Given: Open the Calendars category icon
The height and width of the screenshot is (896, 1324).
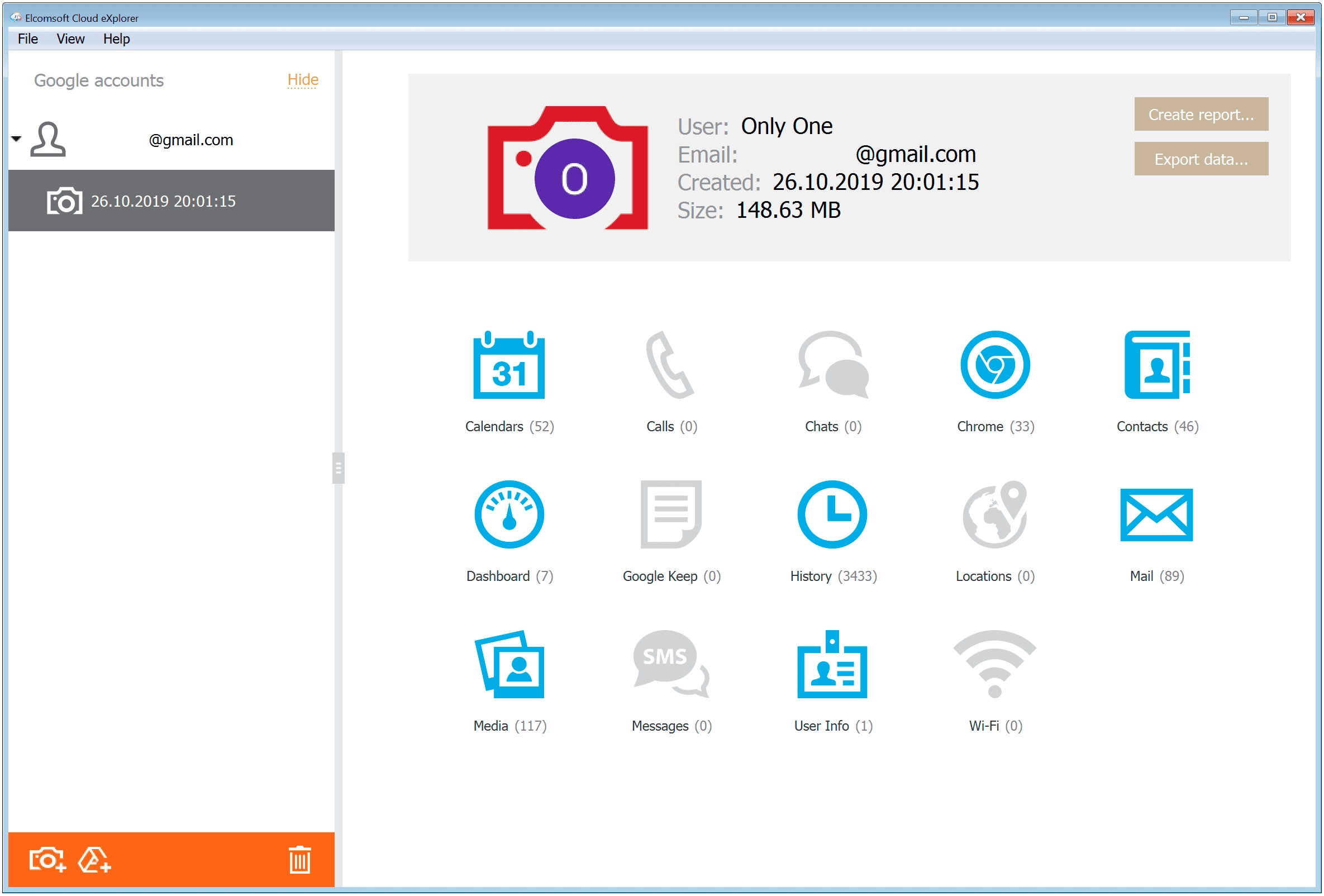Looking at the screenshot, I should click(x=509, y=365).
